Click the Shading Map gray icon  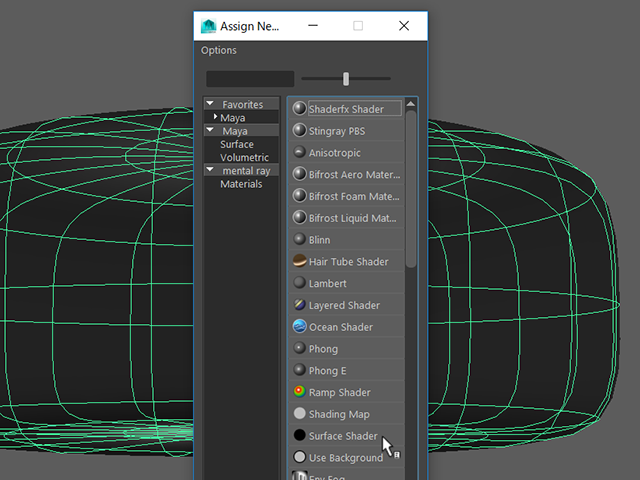pos(300,413)
